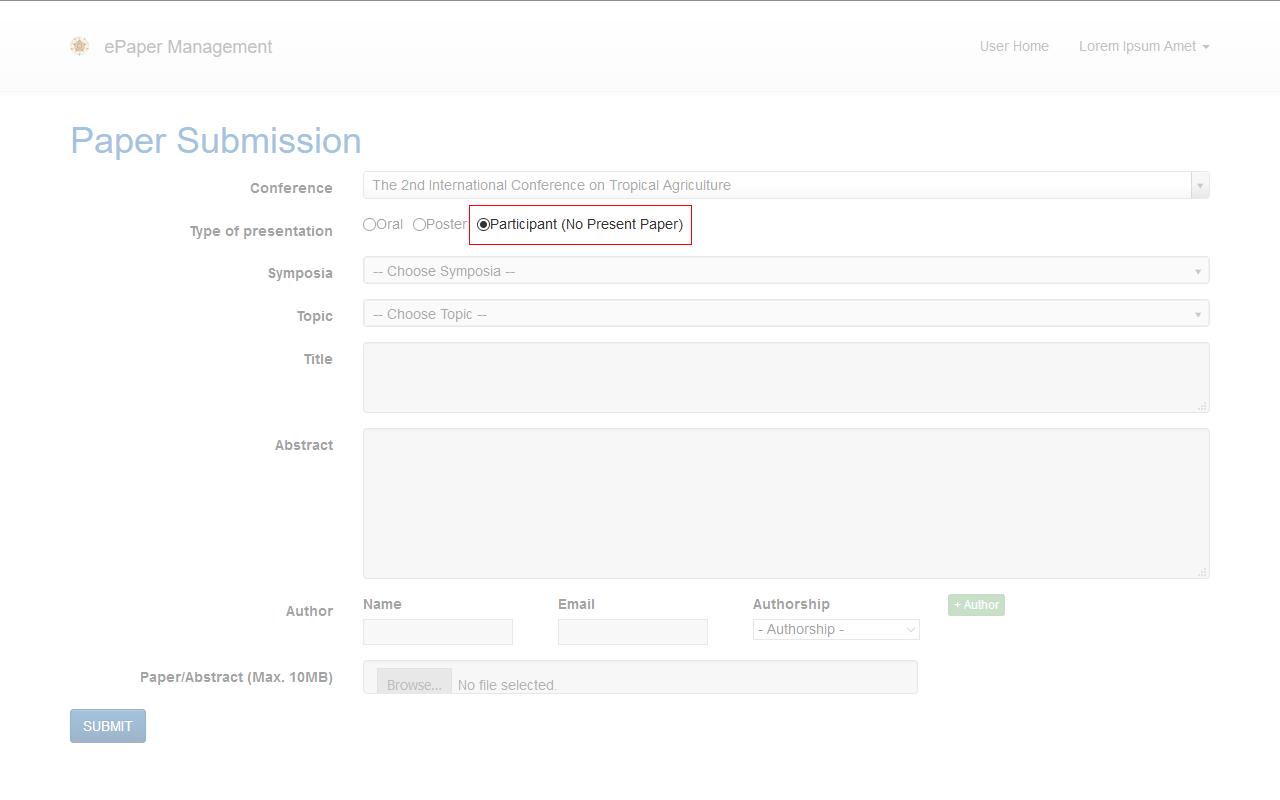
Task: Click Browse to choose a file
Action: [414, 684]
